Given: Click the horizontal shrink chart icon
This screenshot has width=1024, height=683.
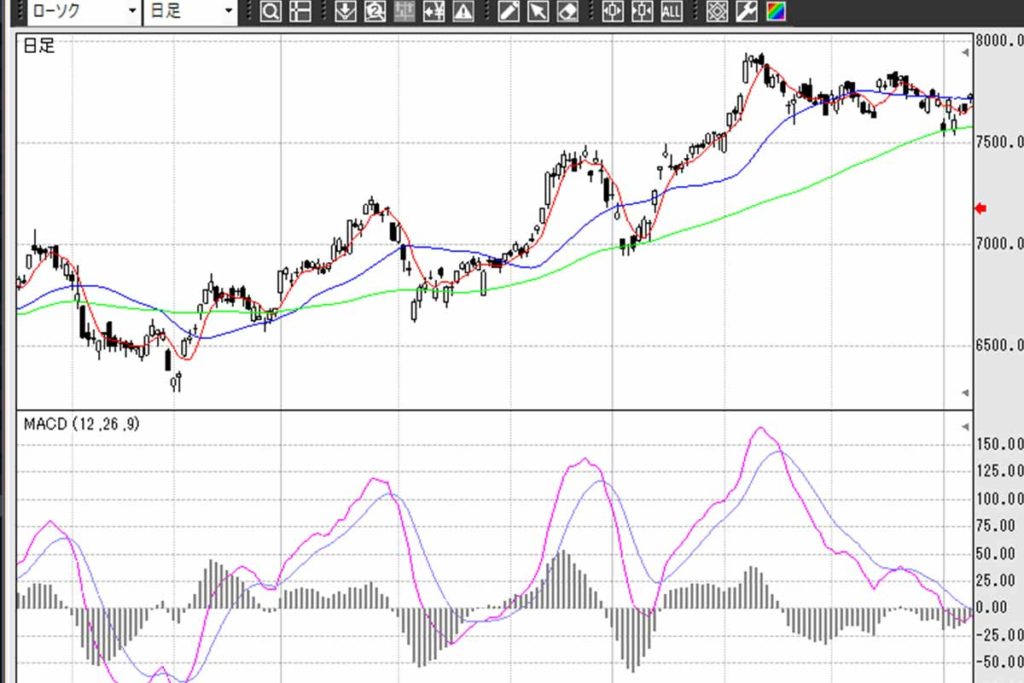Looking at the screenshot, I should coord(641,12).
